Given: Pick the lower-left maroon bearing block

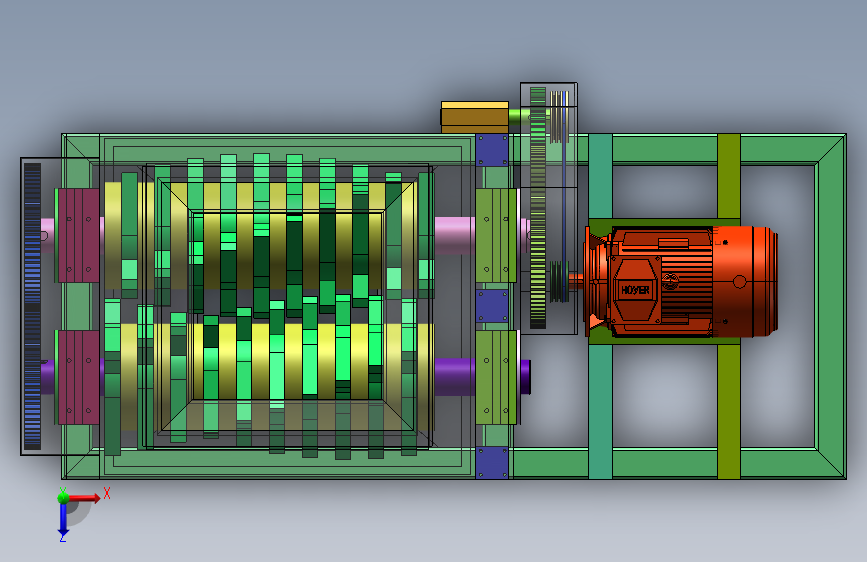Looking at the screenshot, I should pos(79,377).
